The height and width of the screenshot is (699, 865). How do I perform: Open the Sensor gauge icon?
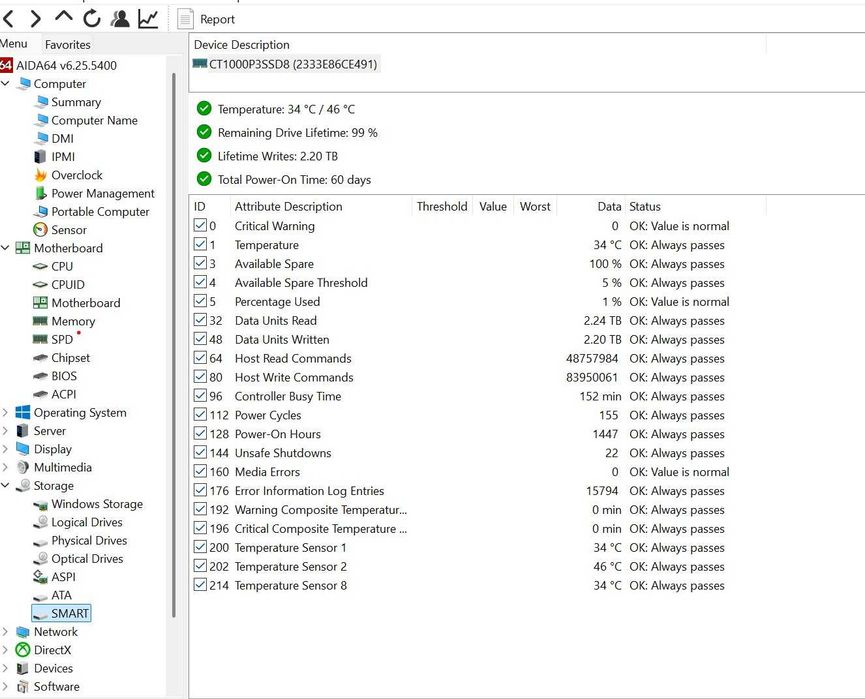click(40, 230)
